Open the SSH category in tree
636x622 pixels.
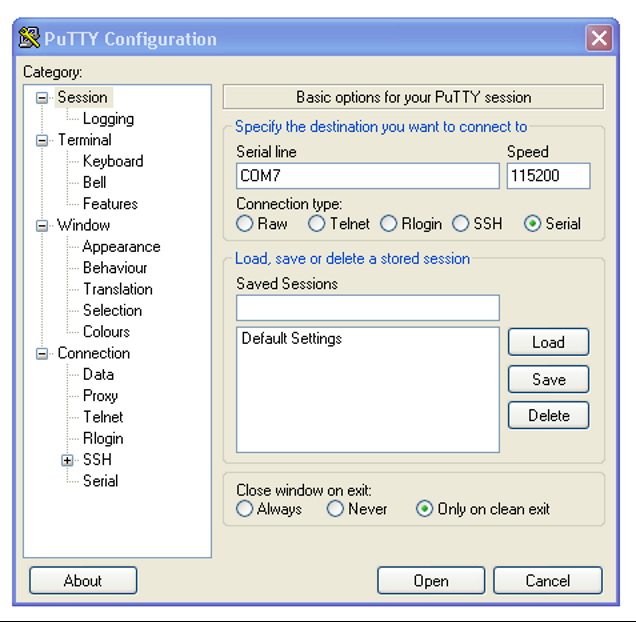pyautogui.click(x=97, y=460)
